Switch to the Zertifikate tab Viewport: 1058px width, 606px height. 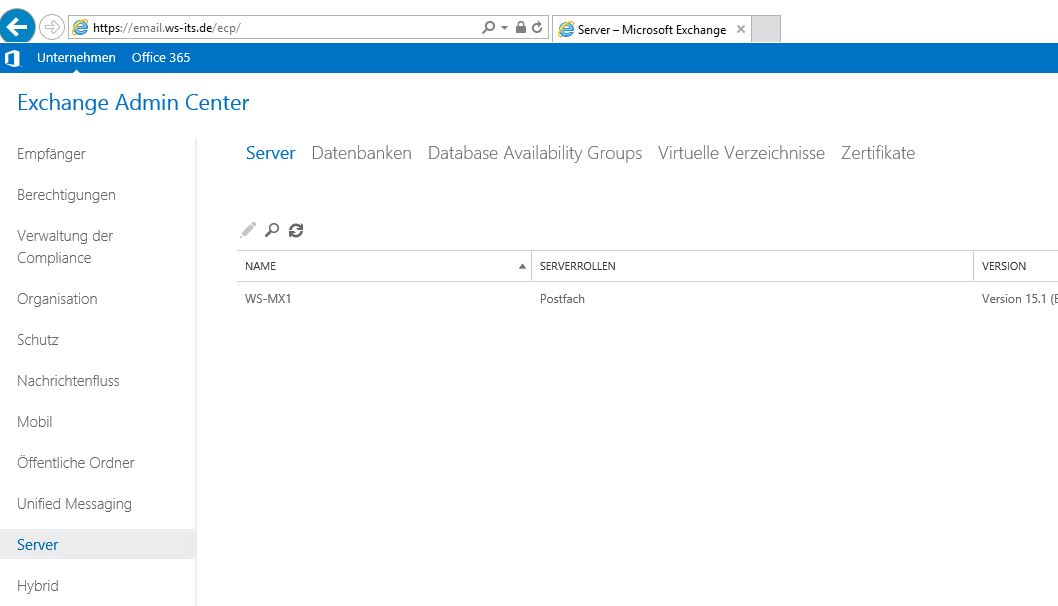[878, 153]
